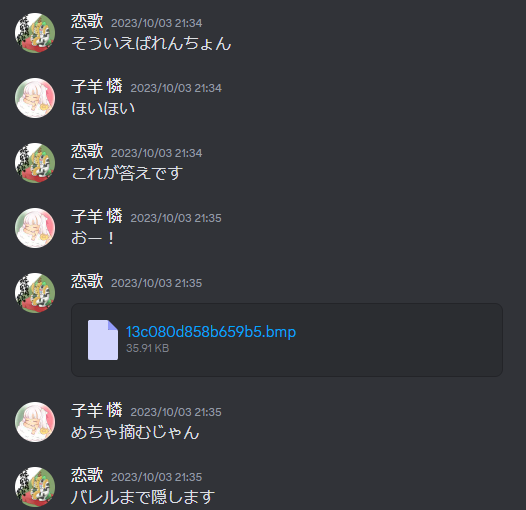
Task: Open 恋歌's avatar above the bmp attachment
Action: tap(35, 293)
